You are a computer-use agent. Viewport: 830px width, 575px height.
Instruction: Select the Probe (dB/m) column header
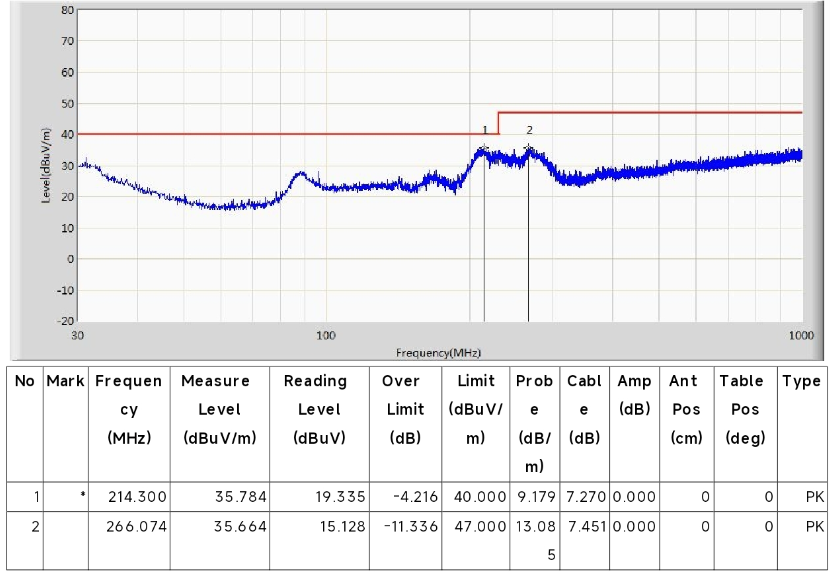point(534,424)
